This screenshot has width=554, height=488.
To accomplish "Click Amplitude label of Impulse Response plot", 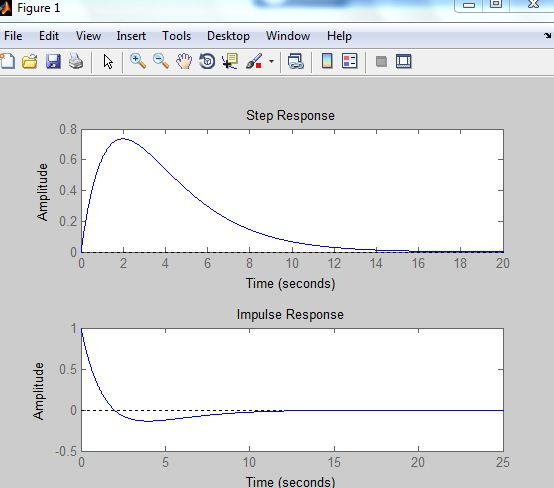I will [x=39, y=391].
